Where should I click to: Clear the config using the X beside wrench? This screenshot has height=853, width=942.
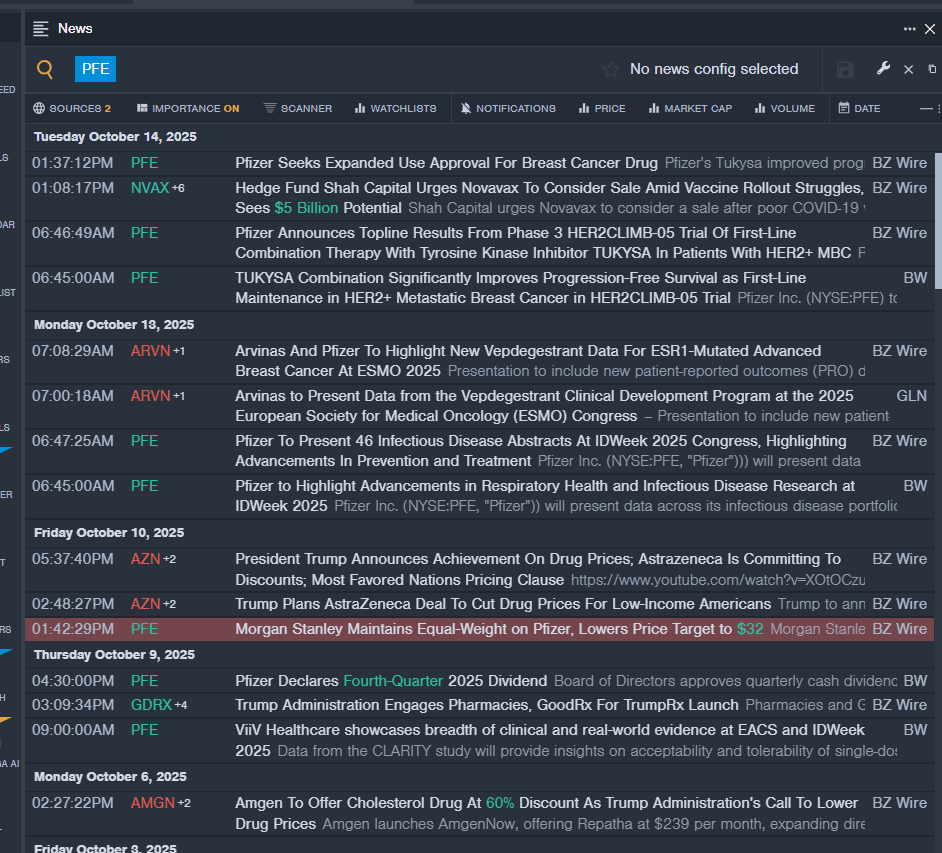(x=908, y=69)
